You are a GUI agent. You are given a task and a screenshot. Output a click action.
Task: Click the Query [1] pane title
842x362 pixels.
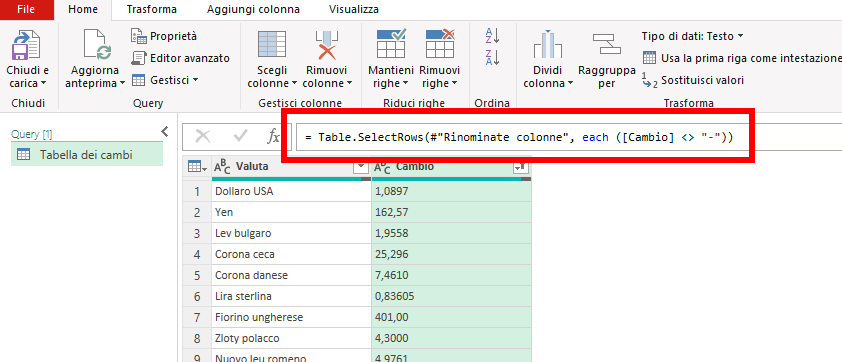coord(32,134)
